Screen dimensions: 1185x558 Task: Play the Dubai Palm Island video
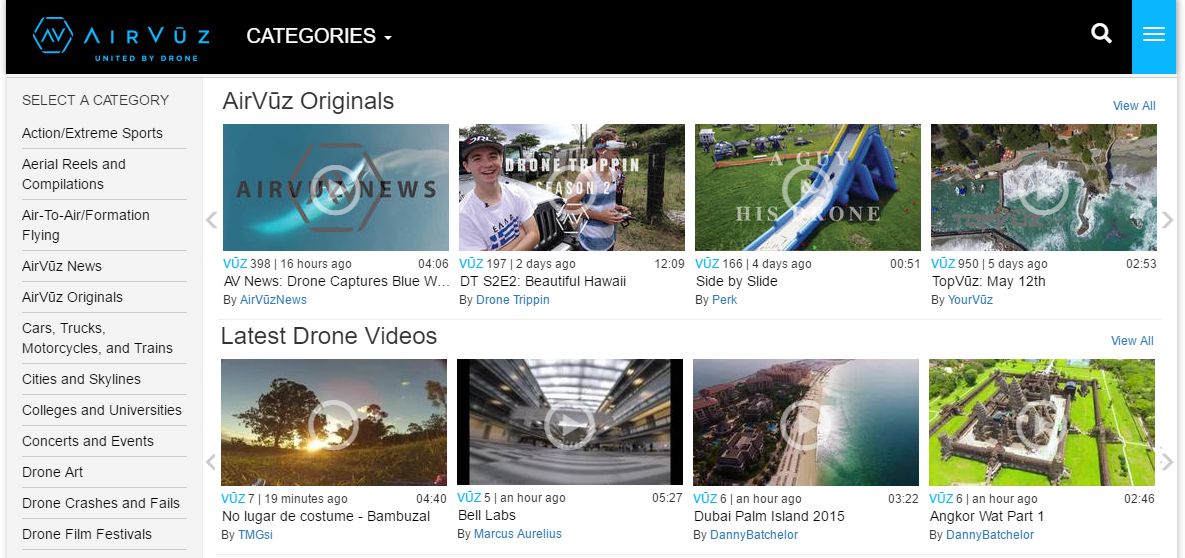[x=806, y=422]
